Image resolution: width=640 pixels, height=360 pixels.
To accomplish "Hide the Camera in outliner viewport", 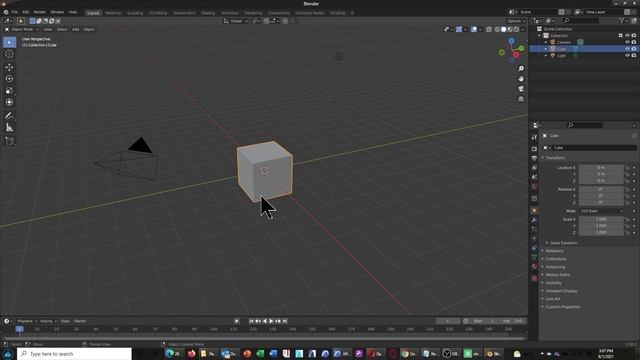I will coord(627,42).
